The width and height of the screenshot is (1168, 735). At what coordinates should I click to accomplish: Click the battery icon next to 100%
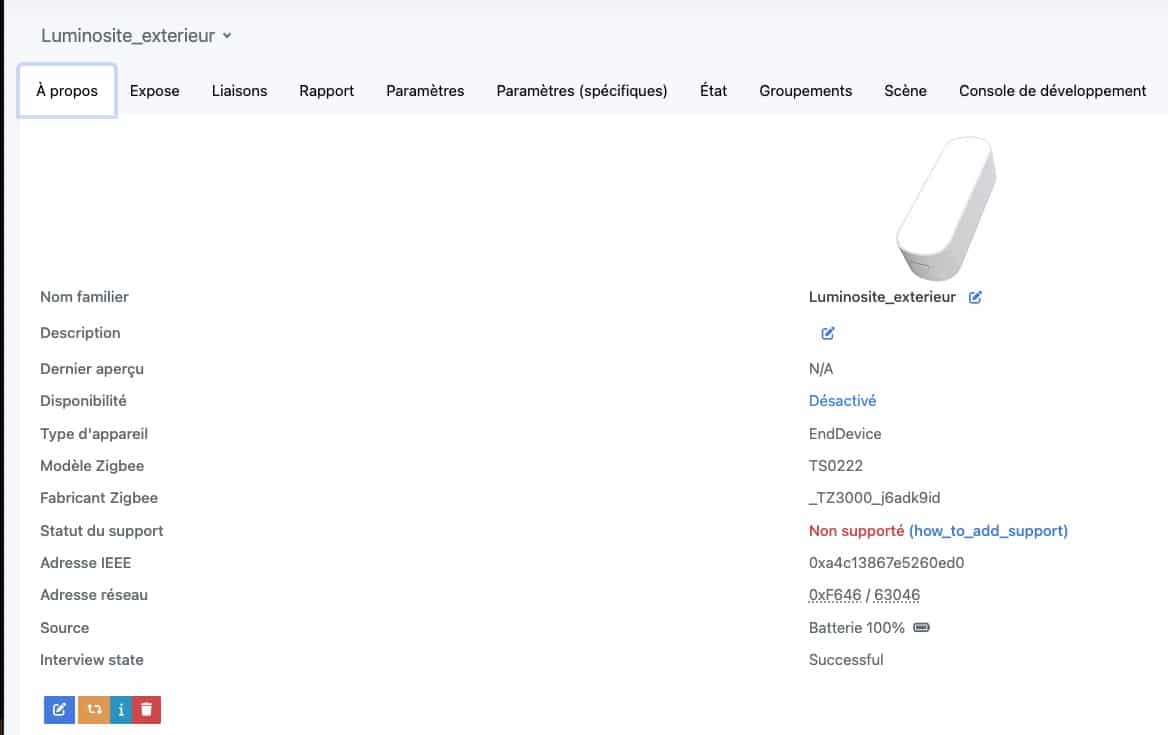click(x=921, y=628)
